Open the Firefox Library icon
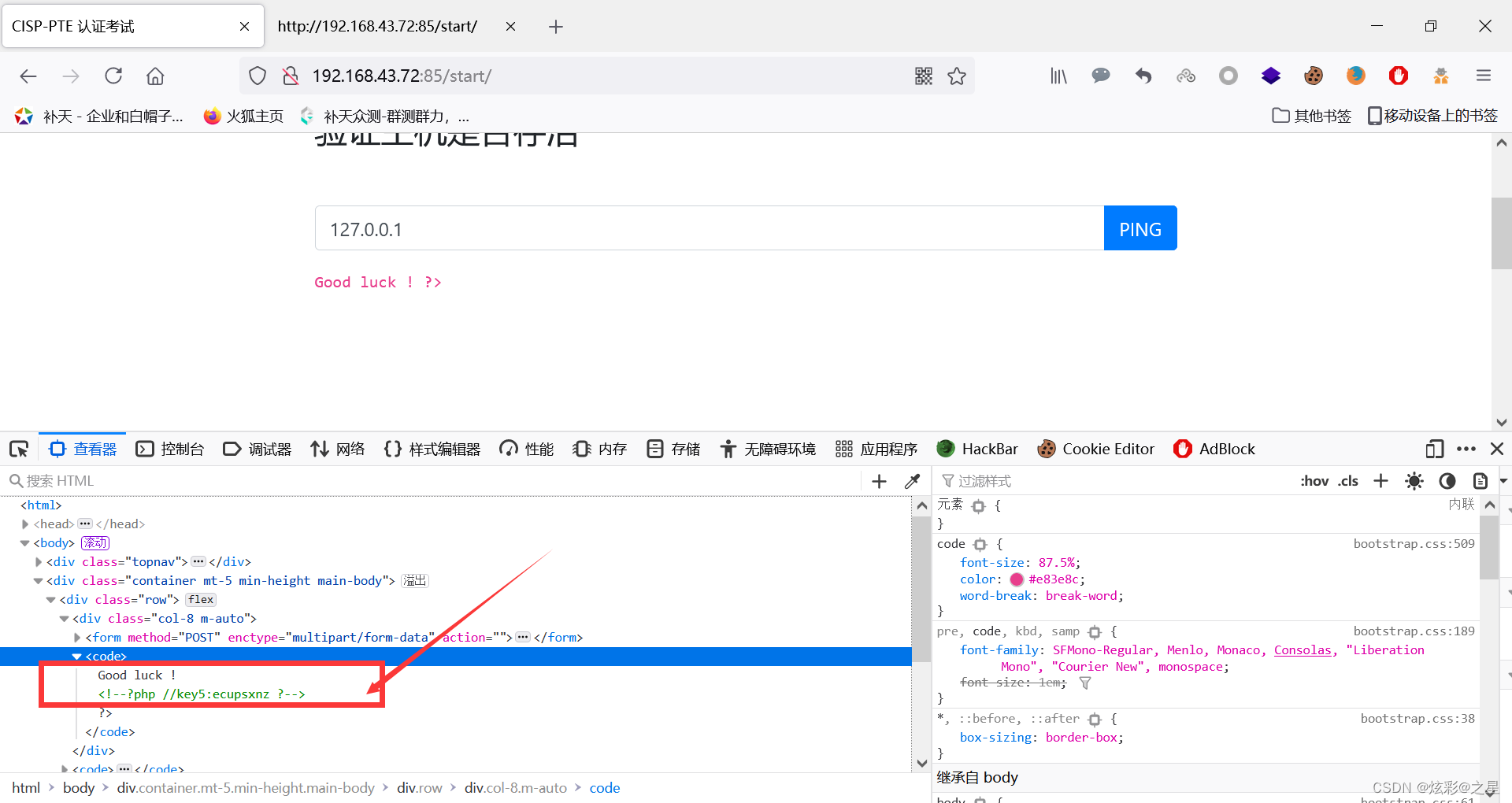 [1058, 76]
